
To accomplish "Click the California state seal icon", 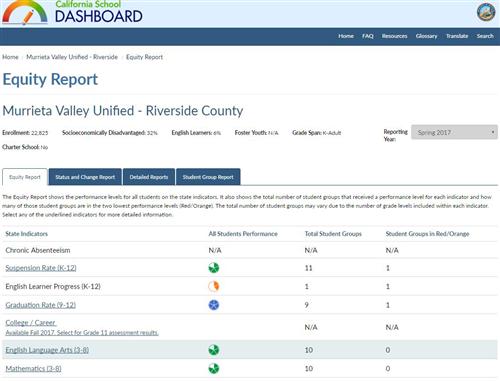I will pyautogui.click(x=486, y=12).
